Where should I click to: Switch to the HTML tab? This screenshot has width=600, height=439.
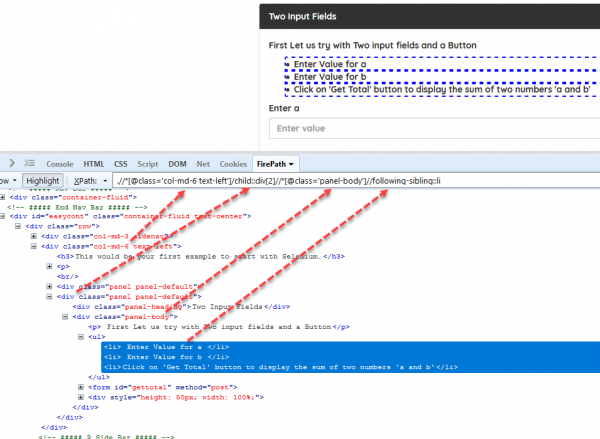tap(94, 164)
